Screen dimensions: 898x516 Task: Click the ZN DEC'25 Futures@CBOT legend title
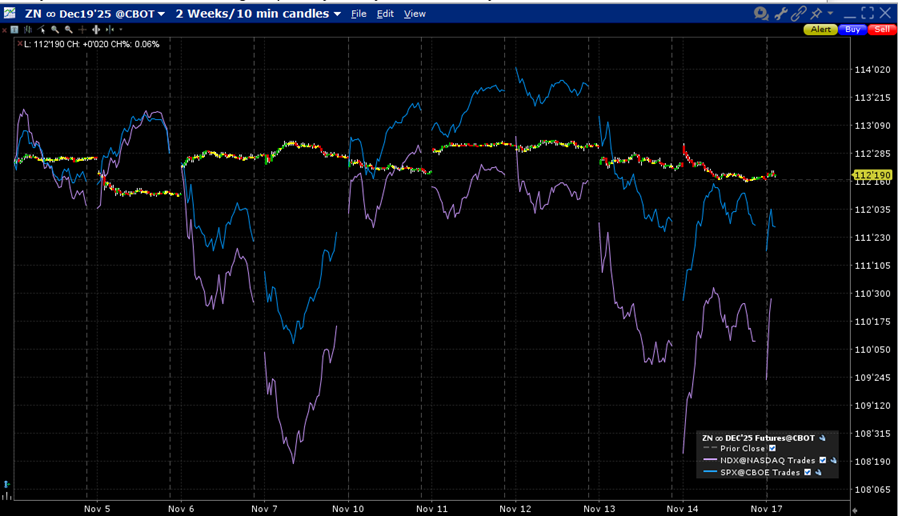tap(758, 438)
